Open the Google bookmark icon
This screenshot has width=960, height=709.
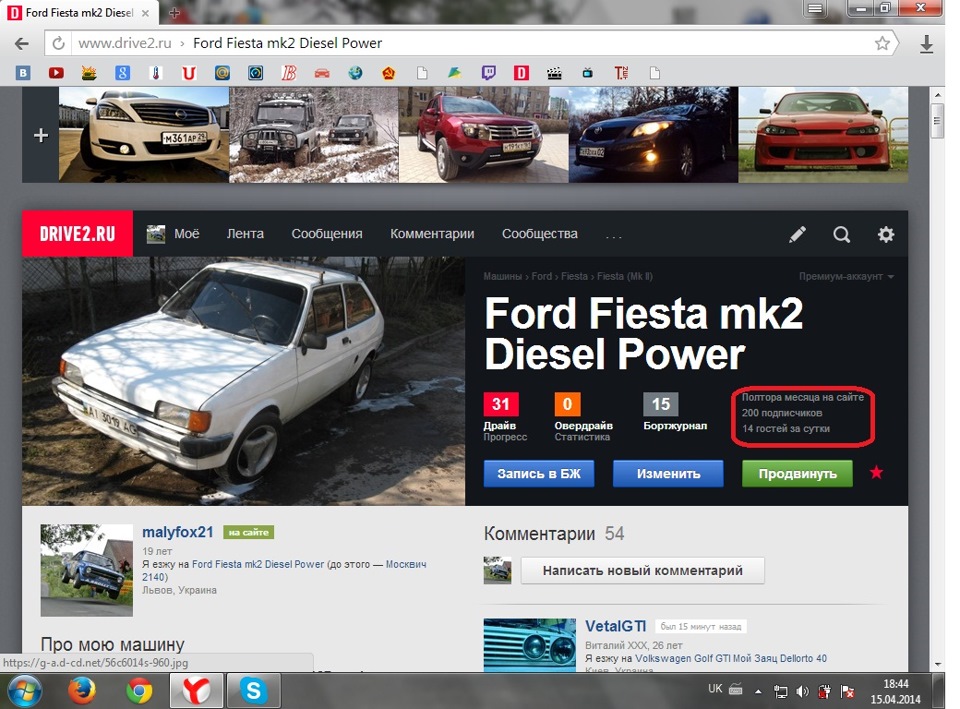click(122, 73)
